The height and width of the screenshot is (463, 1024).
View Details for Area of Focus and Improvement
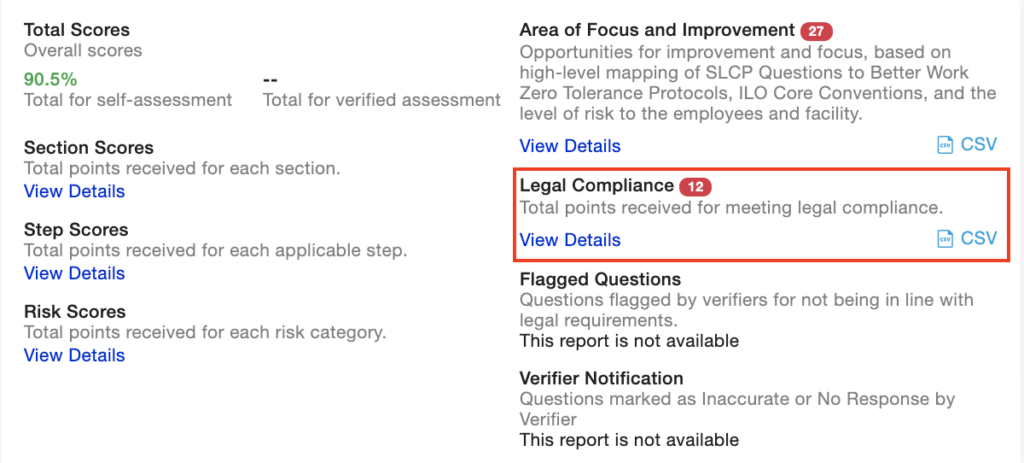click(570, 146)
